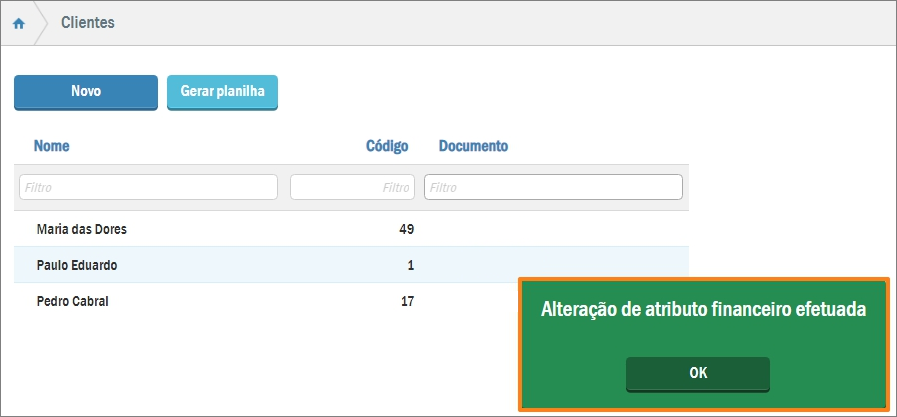Focus the Nome filter field

(x=148, y=187)
